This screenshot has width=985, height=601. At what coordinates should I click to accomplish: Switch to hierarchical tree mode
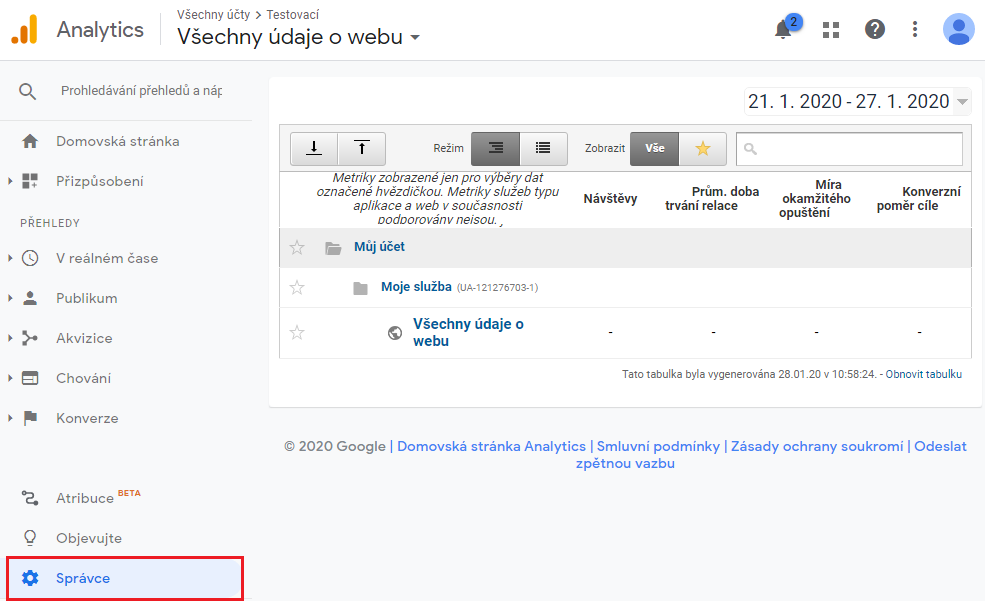(x=495, y=148)
